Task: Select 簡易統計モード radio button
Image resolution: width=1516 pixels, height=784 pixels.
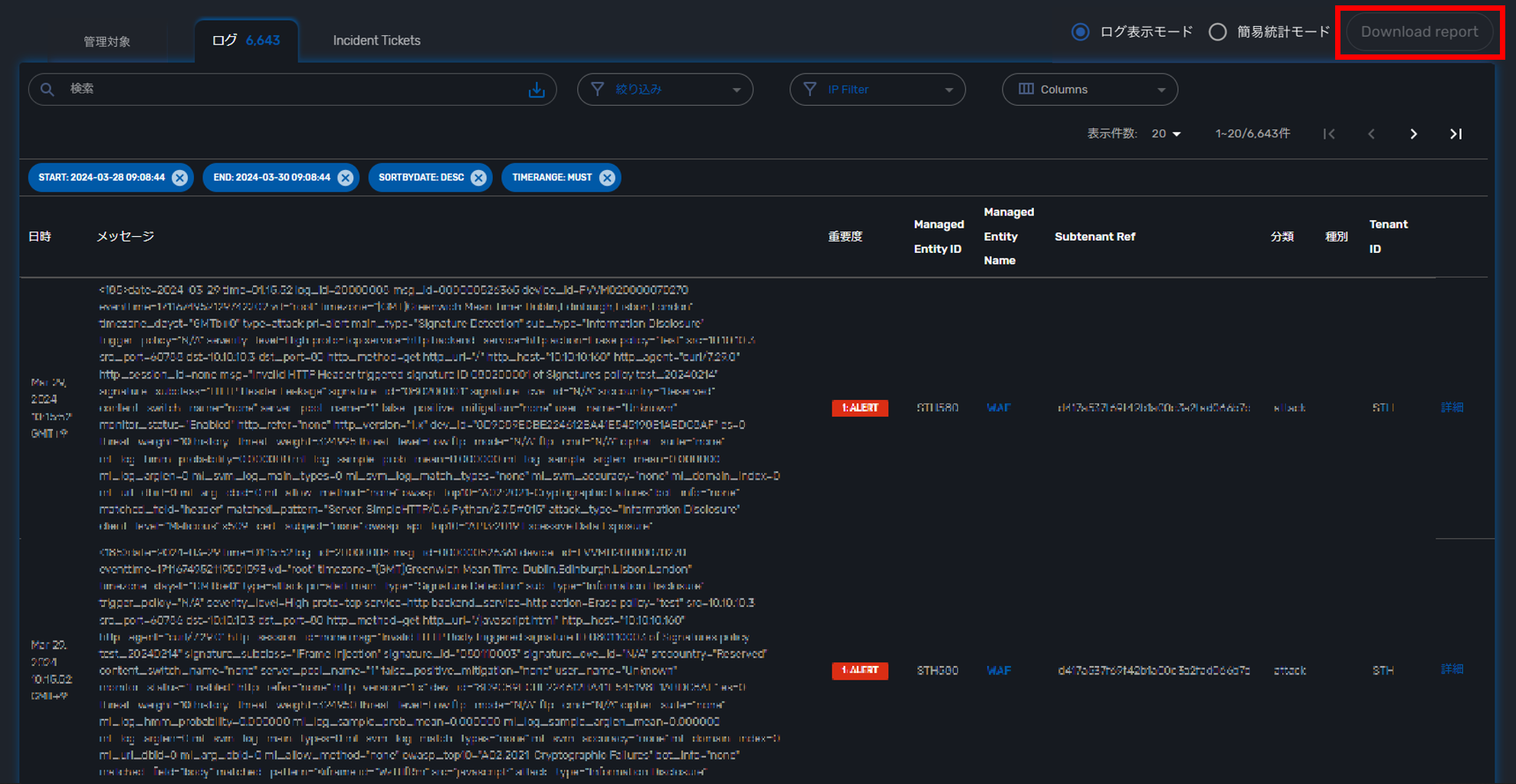Action: click(x=1217, y=32)
